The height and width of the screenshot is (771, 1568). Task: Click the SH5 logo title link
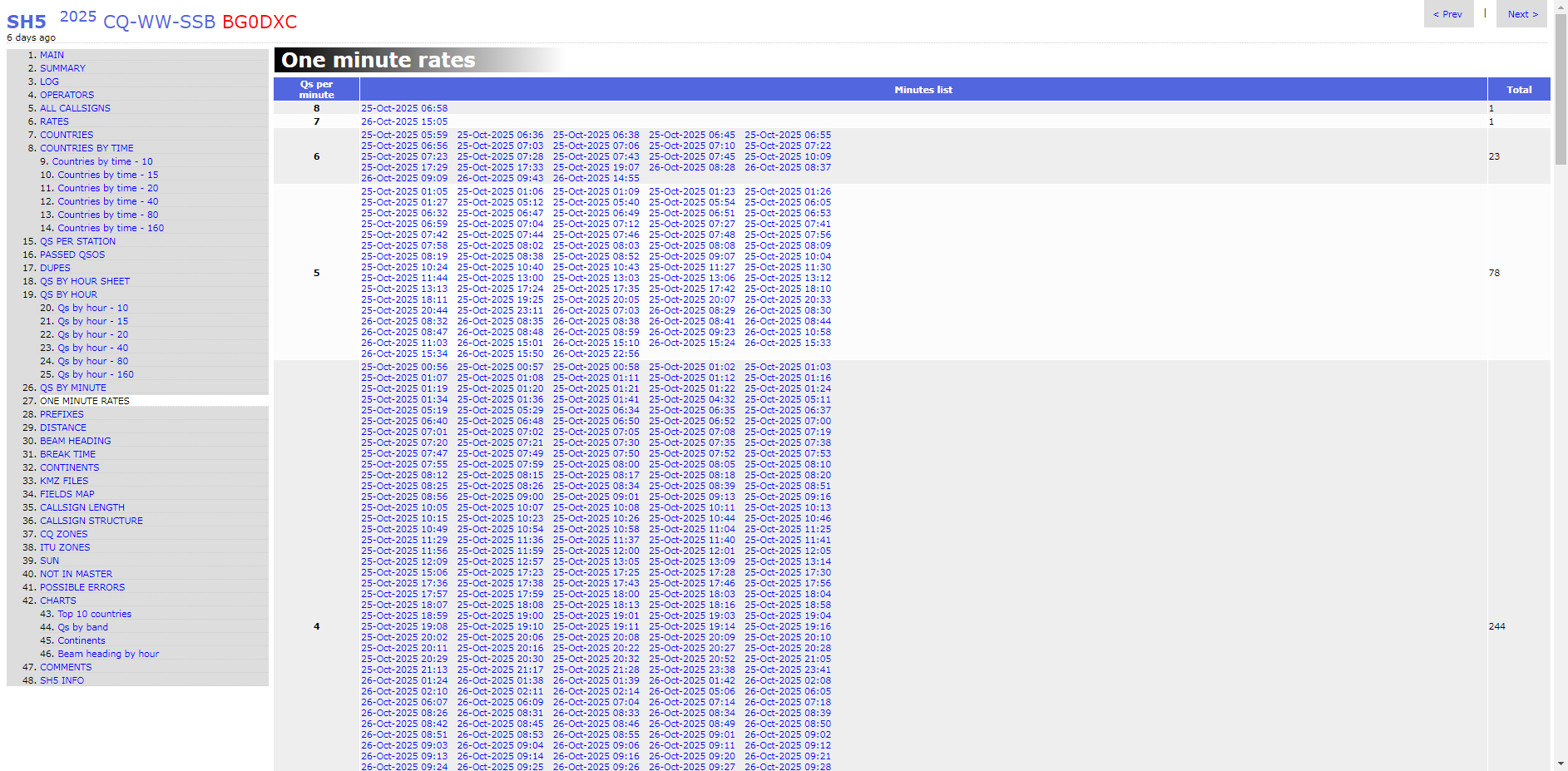pyautogui.click(x=27, y=22)
